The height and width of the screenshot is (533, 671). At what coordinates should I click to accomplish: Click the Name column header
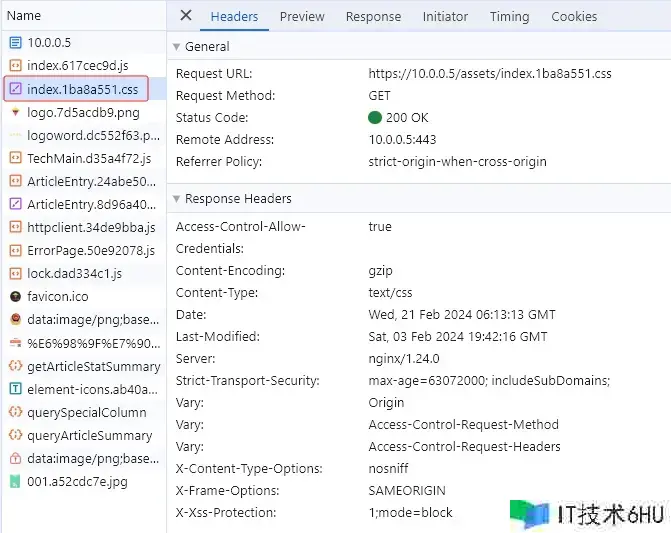[24, 16]
